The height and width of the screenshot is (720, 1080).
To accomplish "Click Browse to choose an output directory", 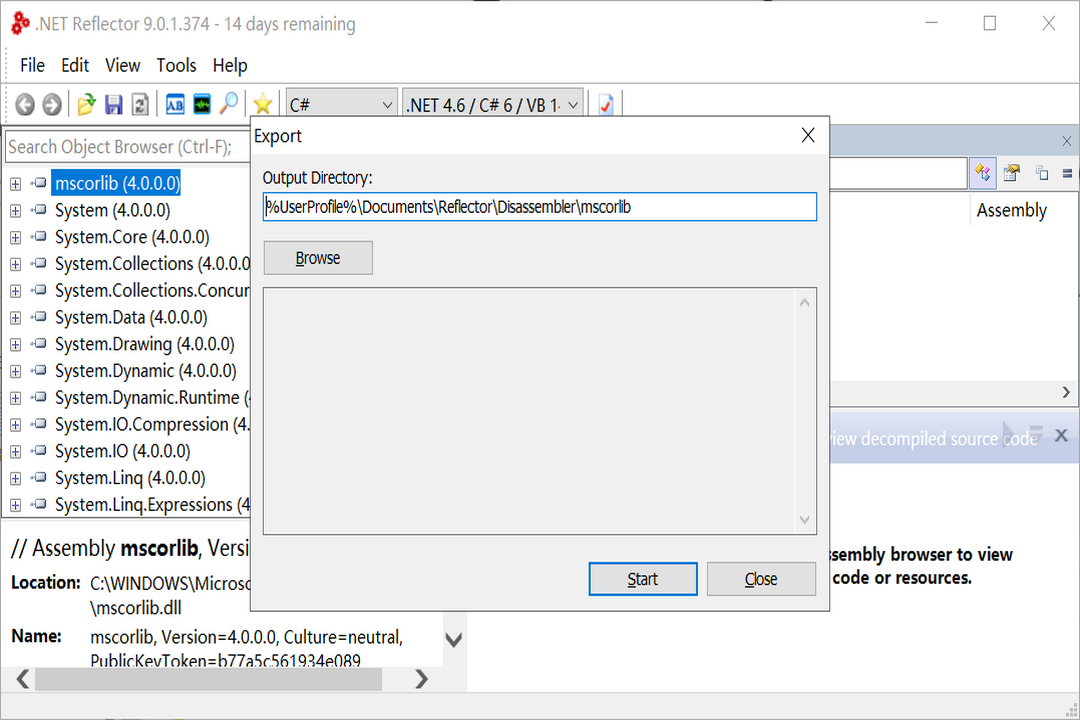I will 317,257.
